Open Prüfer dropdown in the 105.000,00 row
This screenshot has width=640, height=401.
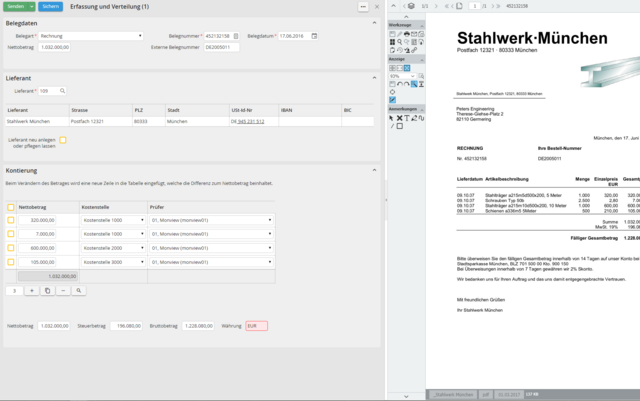211,262
